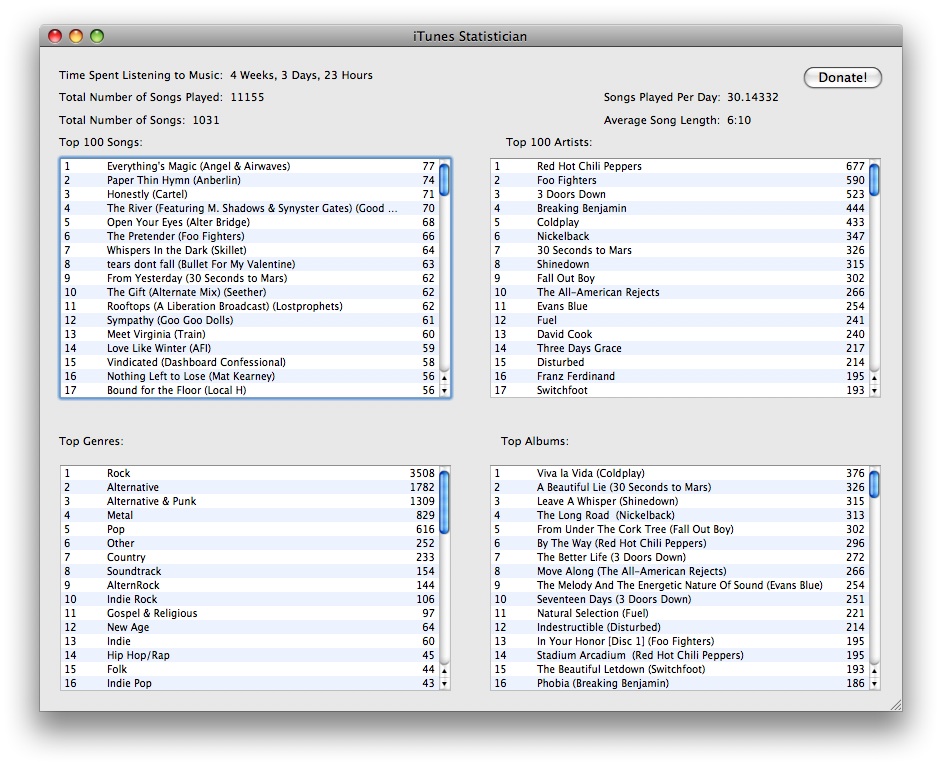Select artist David Cook
The height and width of the screenshot is (766, 942).
coord(679,334)
